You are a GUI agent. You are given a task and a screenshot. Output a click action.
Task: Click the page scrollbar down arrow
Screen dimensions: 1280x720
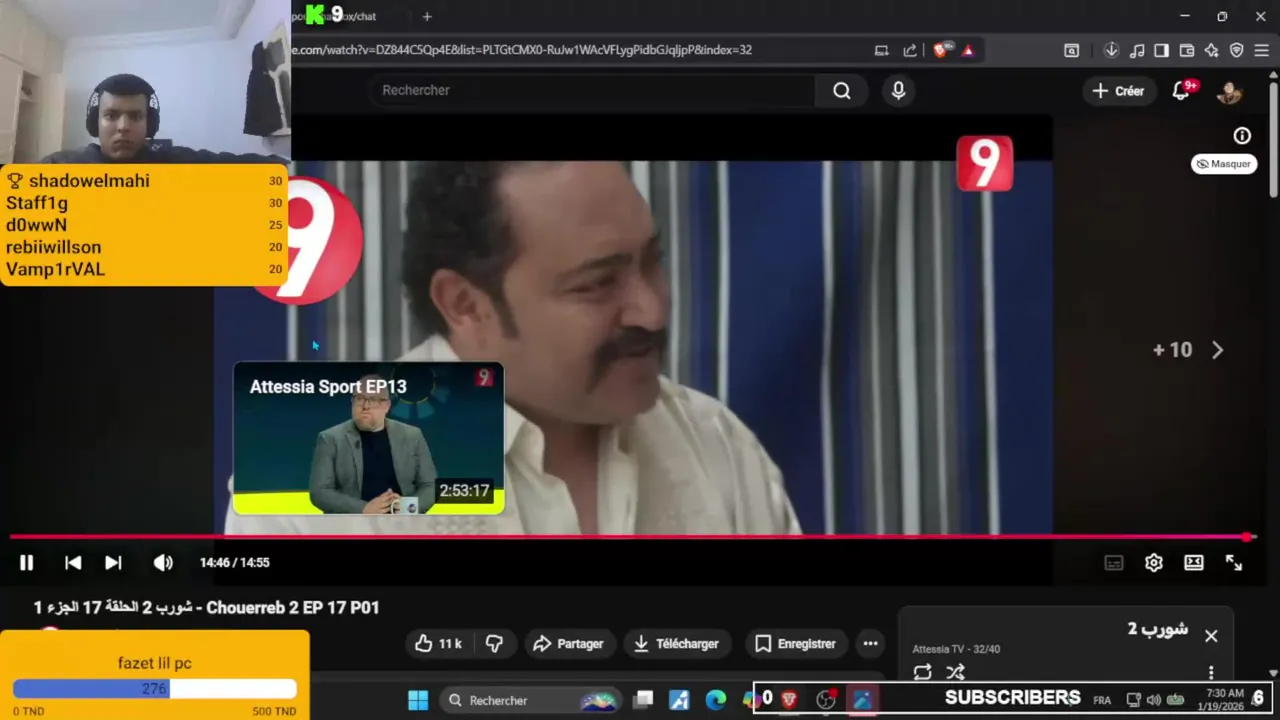(x=1273, y=673)
